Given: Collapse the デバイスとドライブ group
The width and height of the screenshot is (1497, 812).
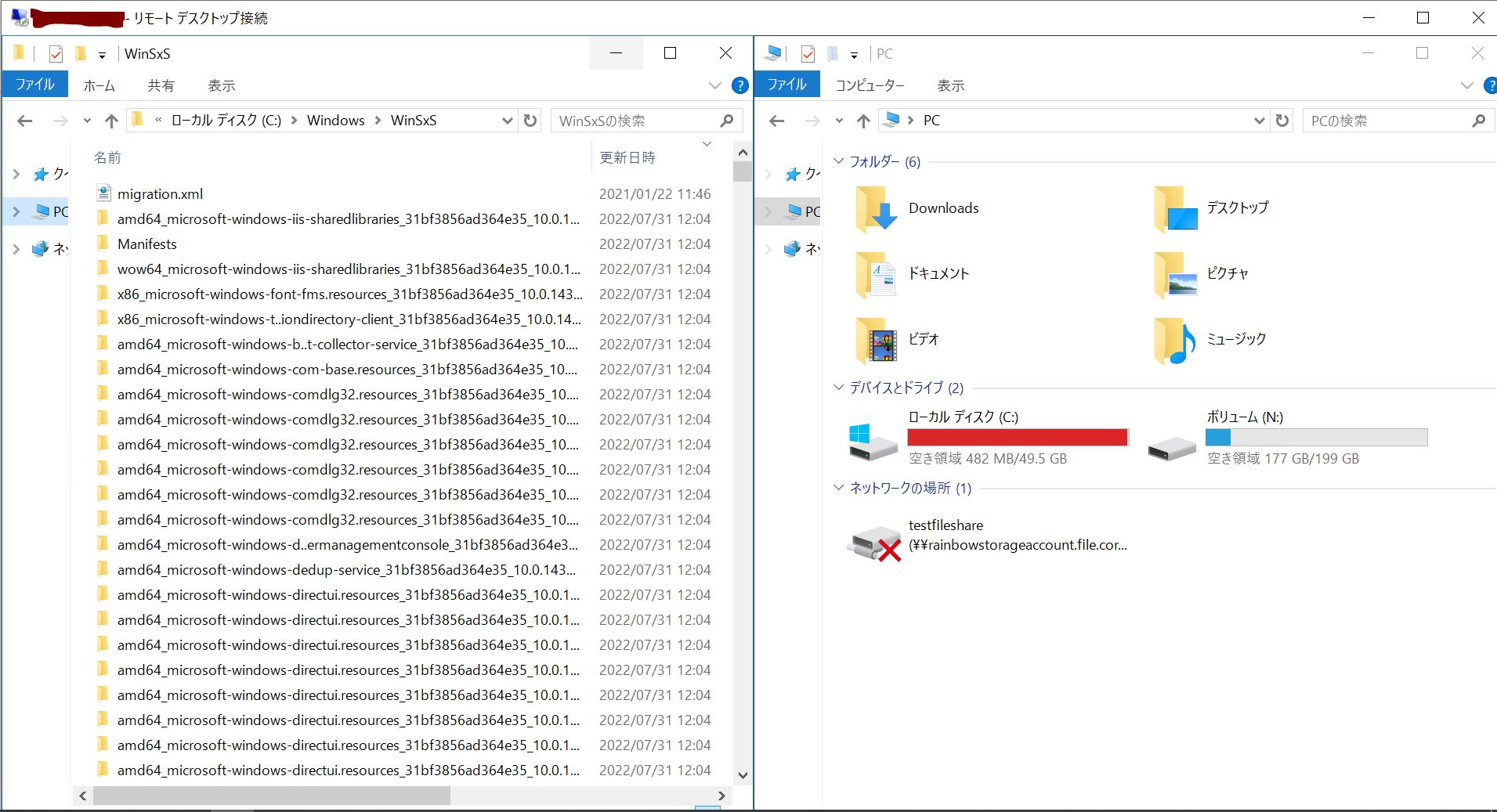Looking at the screenshot, I should 839,388.
